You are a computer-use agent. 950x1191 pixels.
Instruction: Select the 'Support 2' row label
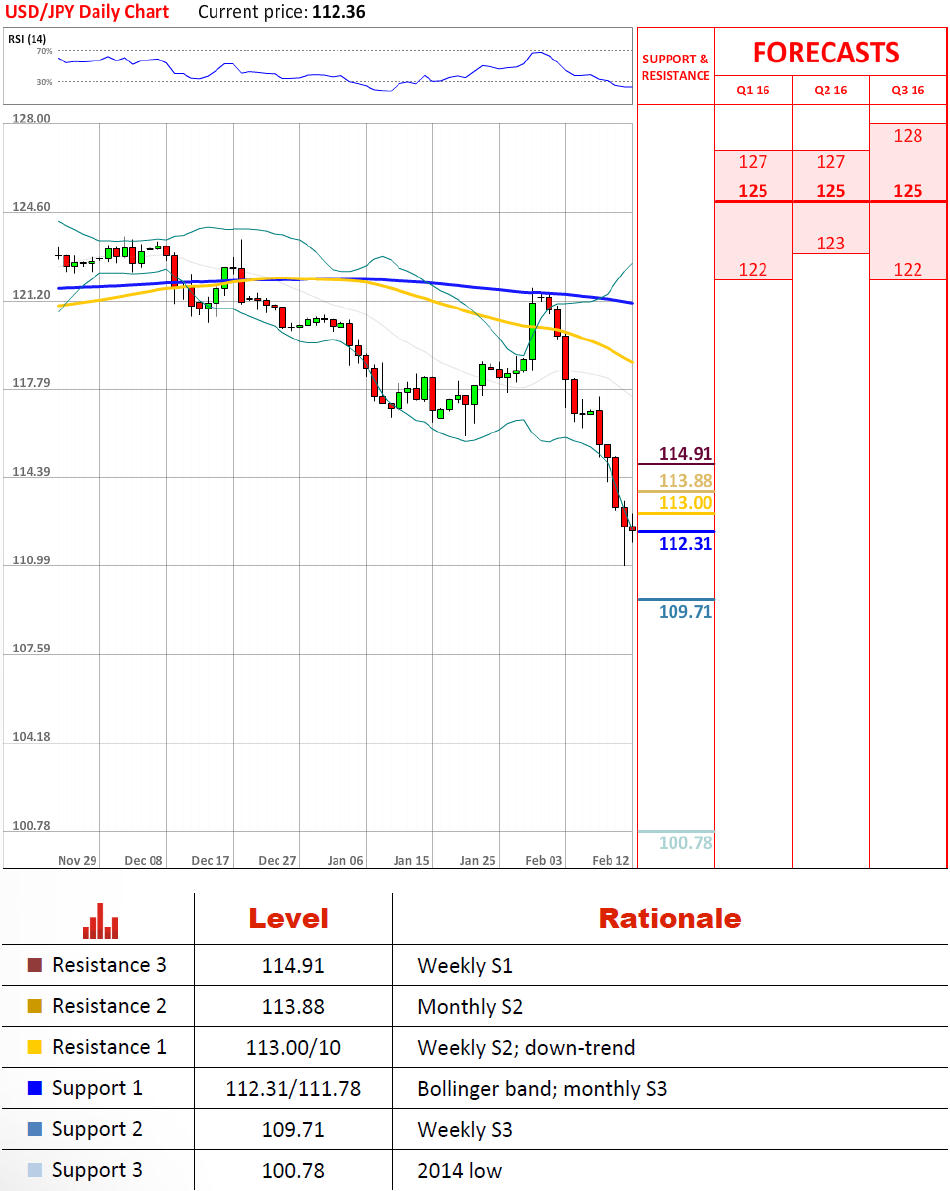[97, 1129]
